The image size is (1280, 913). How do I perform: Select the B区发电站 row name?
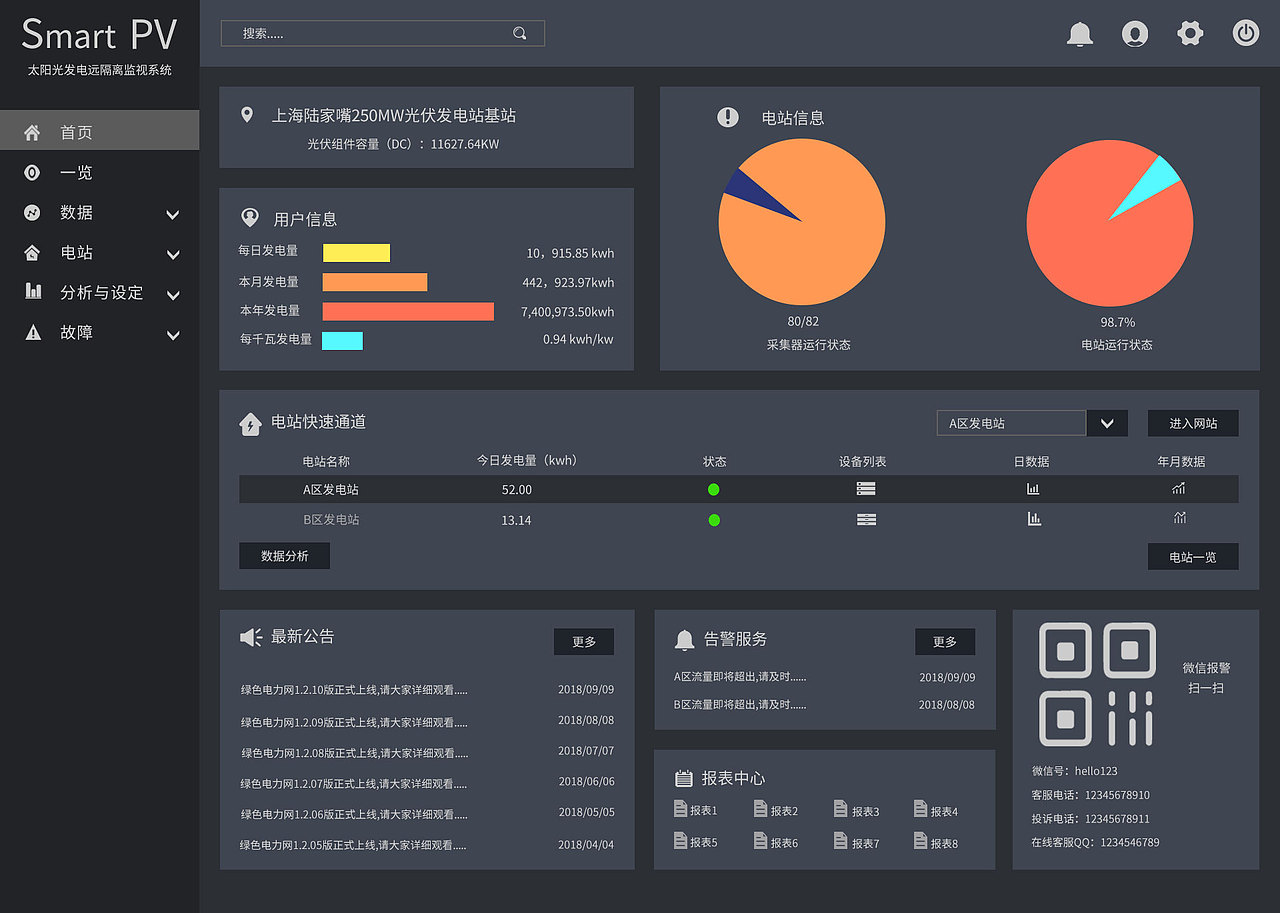(331, 520)
